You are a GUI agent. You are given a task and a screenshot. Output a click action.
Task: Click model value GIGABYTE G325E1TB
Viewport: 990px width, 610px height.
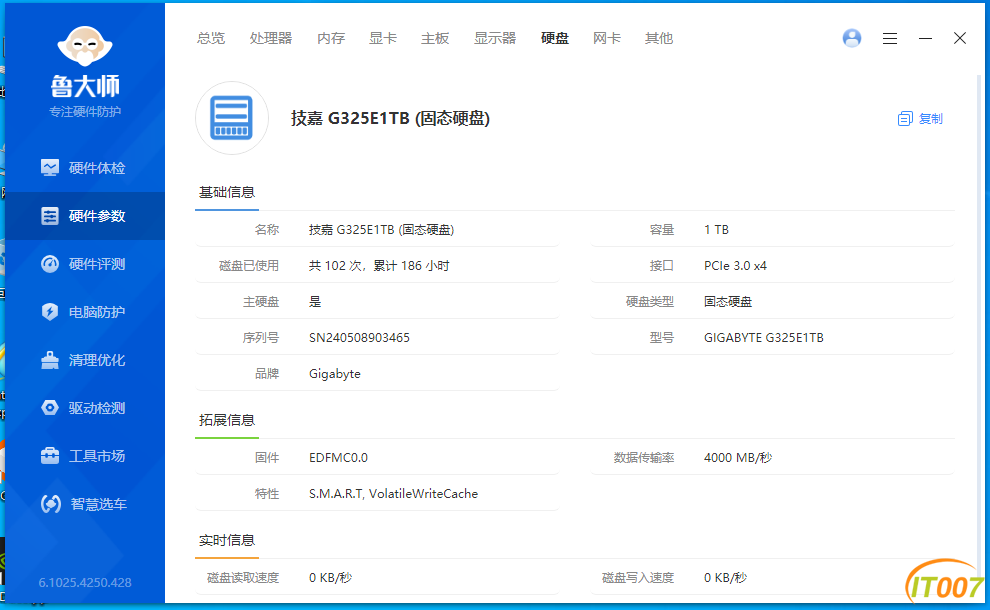coord(763,338)
